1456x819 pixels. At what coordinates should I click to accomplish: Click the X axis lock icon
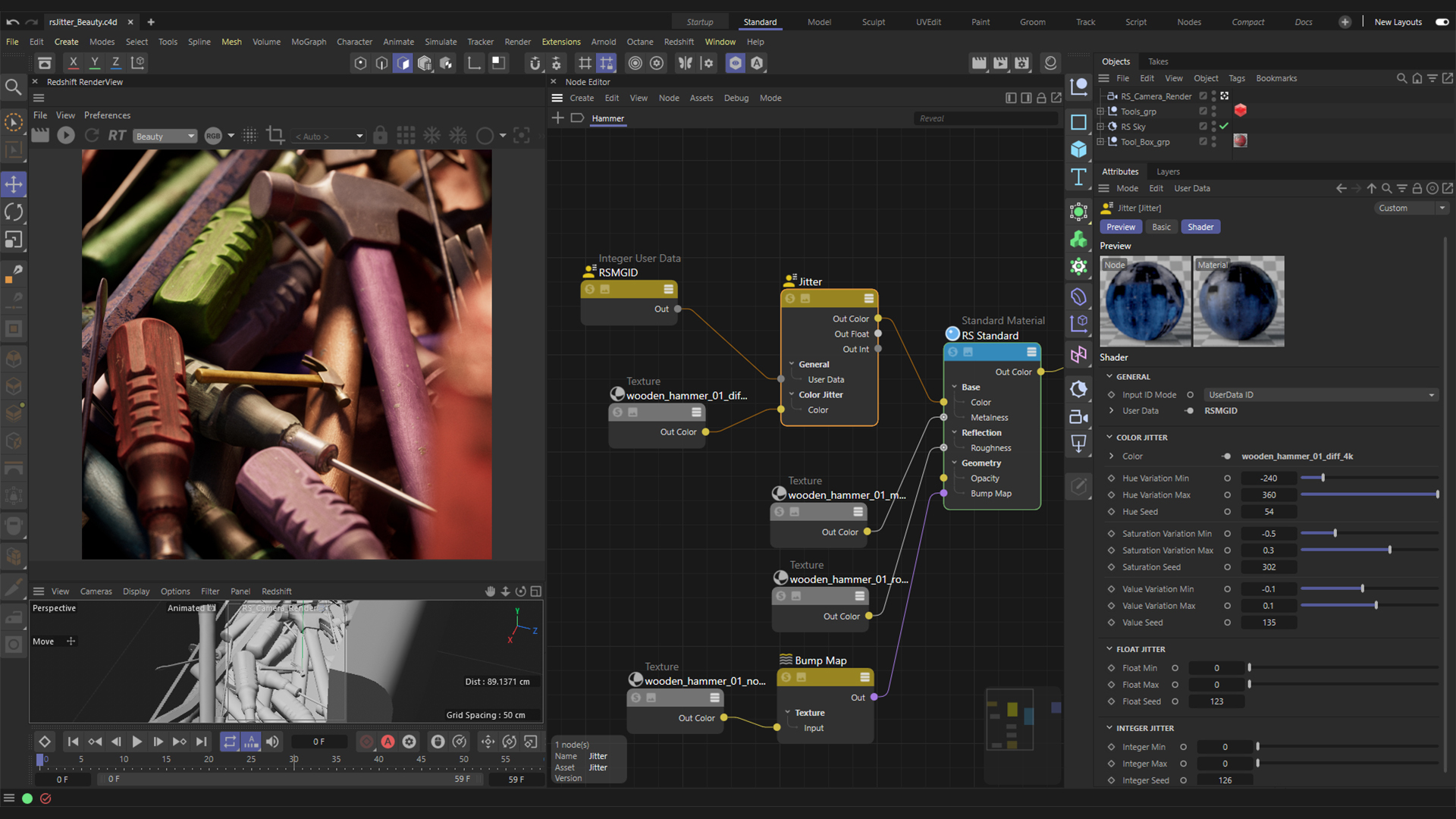click(73, 63)
